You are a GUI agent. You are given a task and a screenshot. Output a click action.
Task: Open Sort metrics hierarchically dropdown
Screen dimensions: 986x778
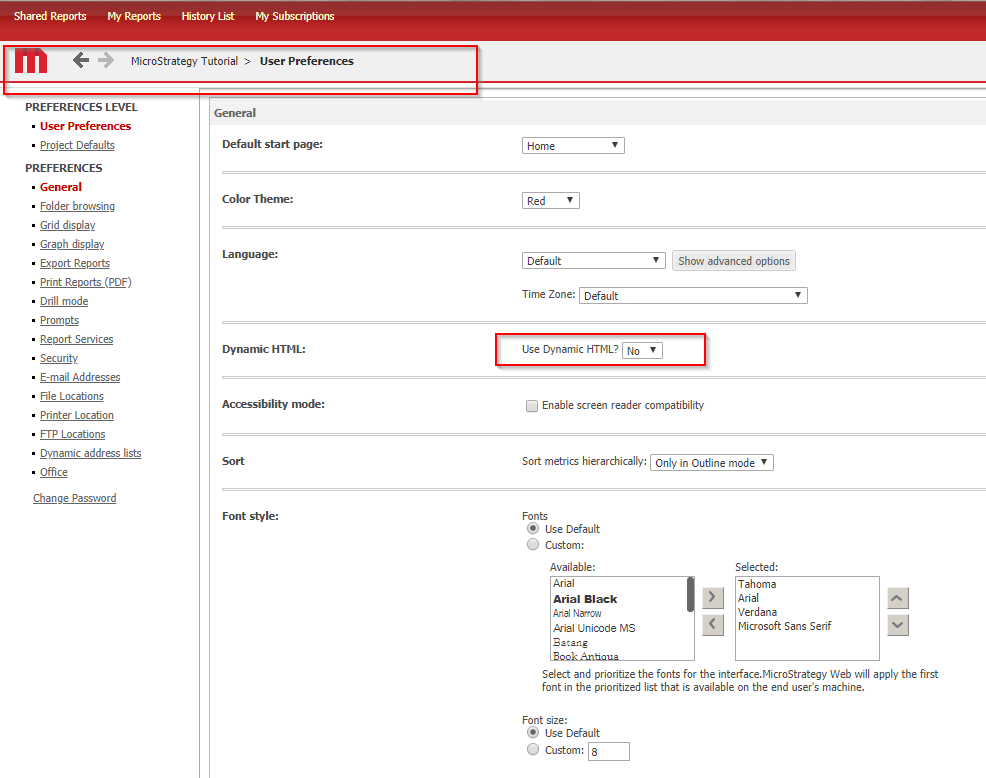click(711, 462)
